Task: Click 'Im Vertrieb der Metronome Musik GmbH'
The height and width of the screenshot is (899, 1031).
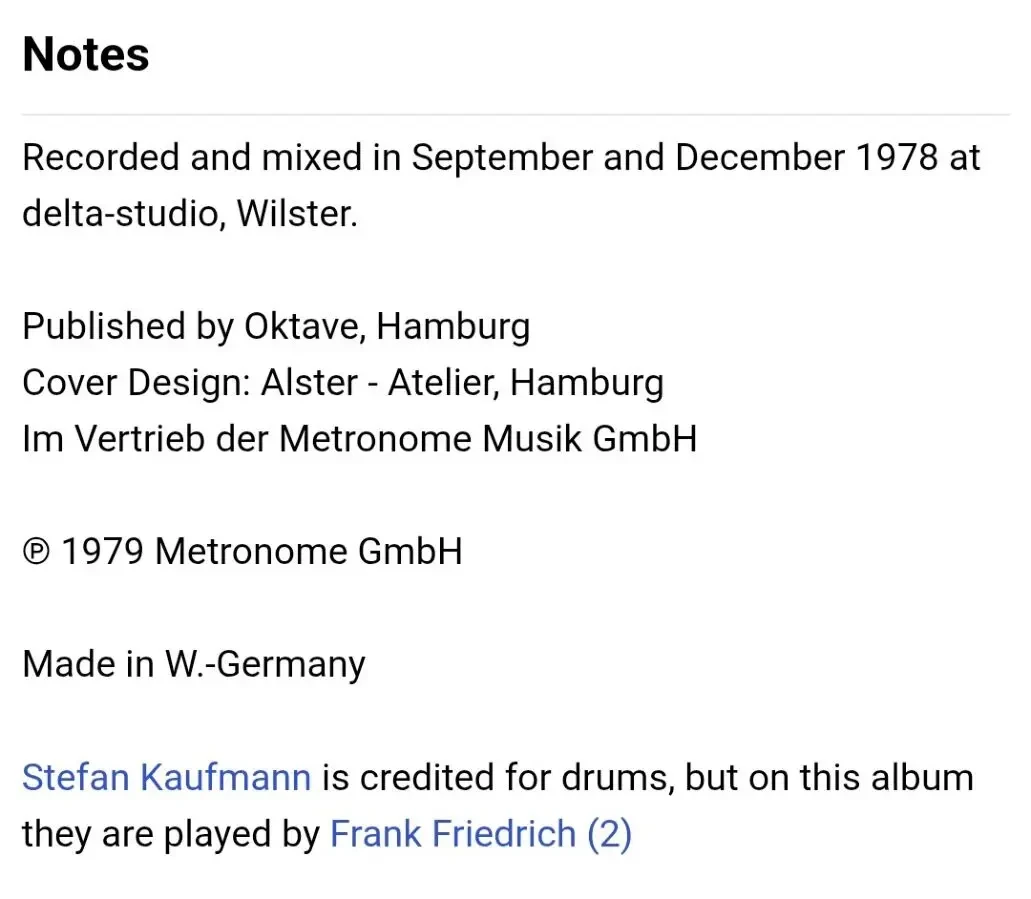Action: coord(360,439)
